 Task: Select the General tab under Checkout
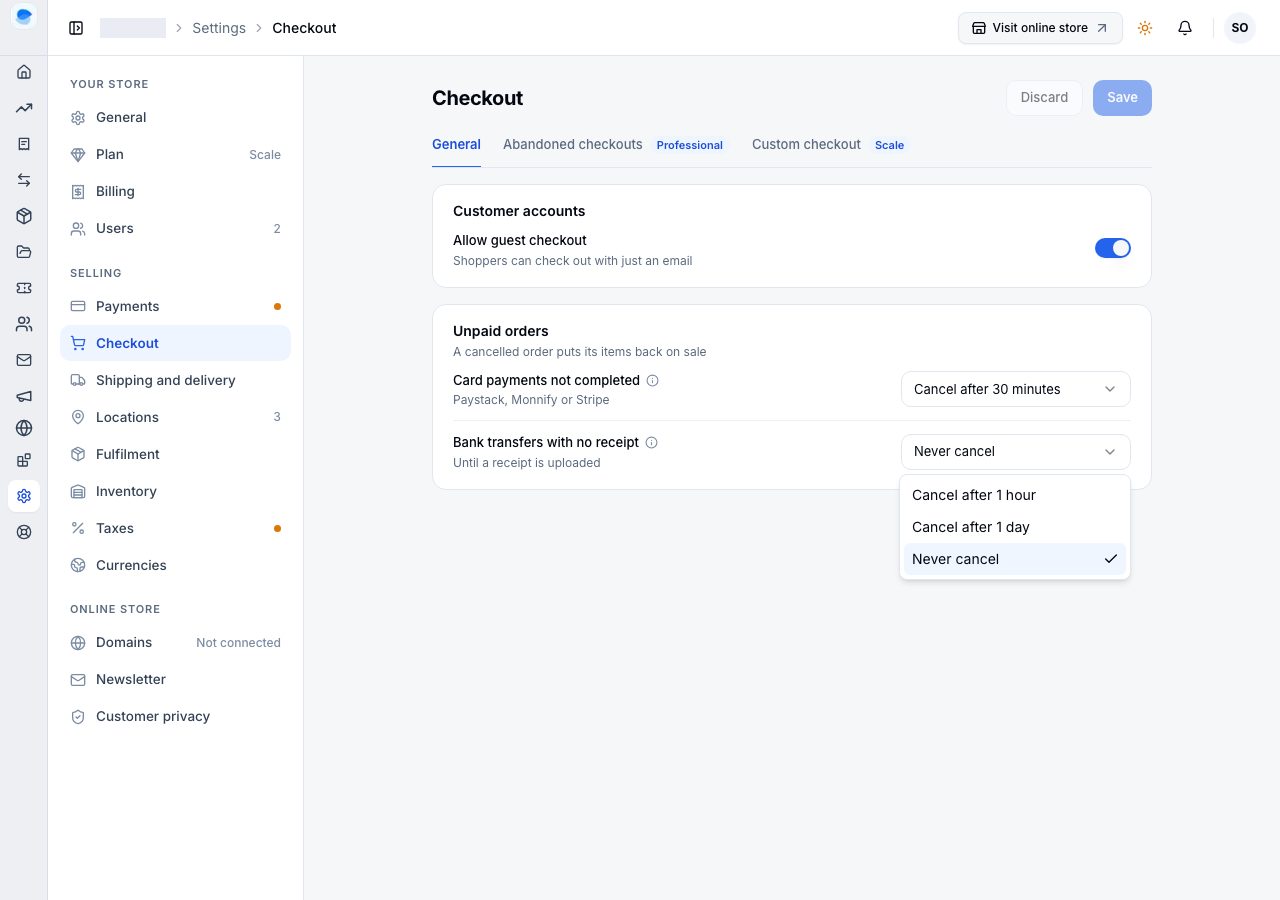[x=456, y=145]
